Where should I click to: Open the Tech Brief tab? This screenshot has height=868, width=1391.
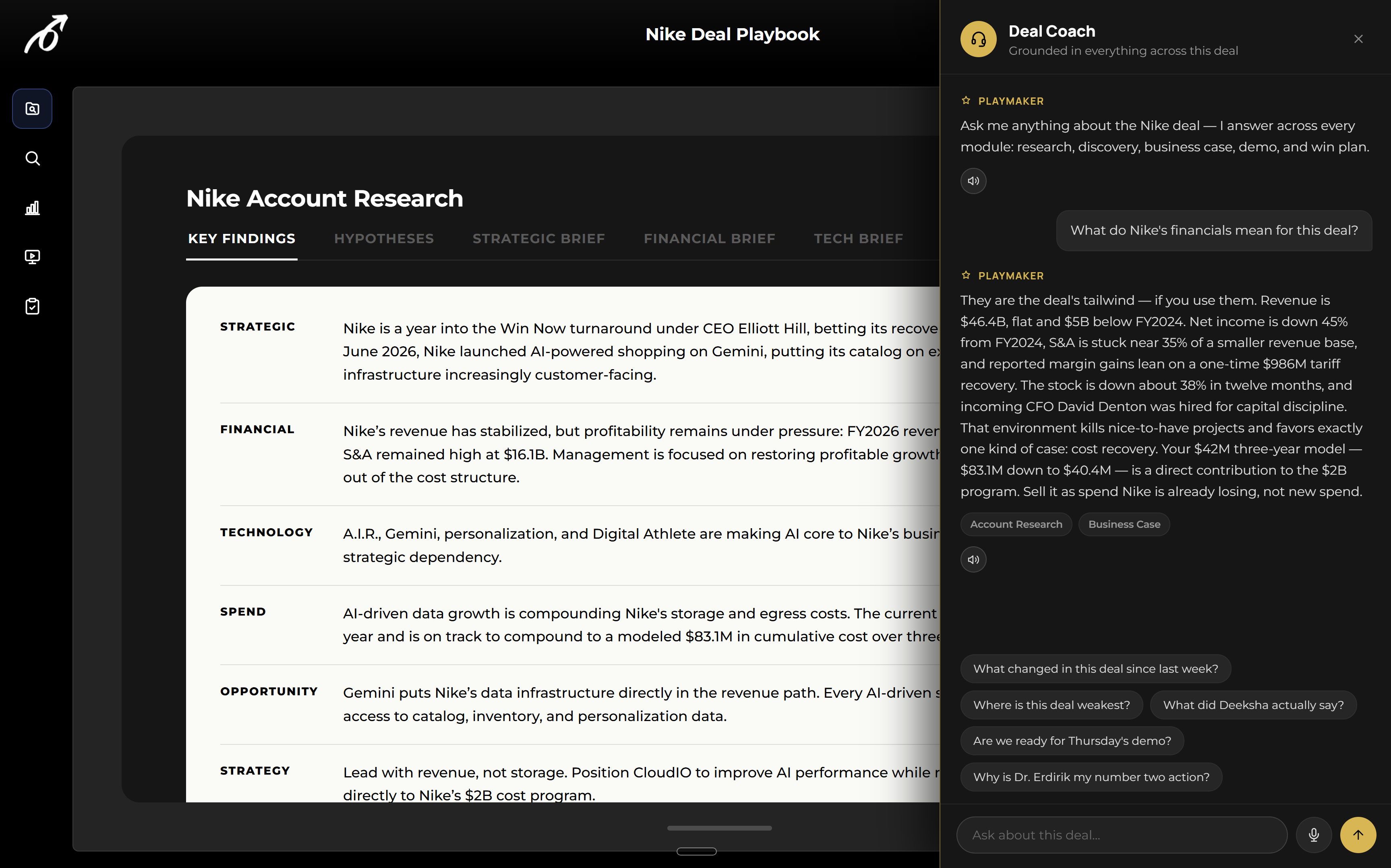click(x=858, y=239)
